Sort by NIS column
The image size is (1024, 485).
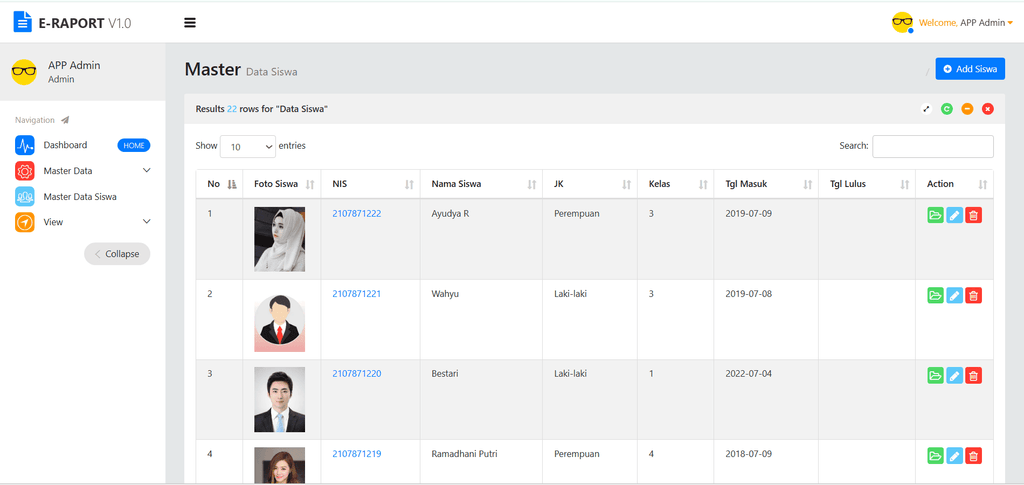click(370, 184)
